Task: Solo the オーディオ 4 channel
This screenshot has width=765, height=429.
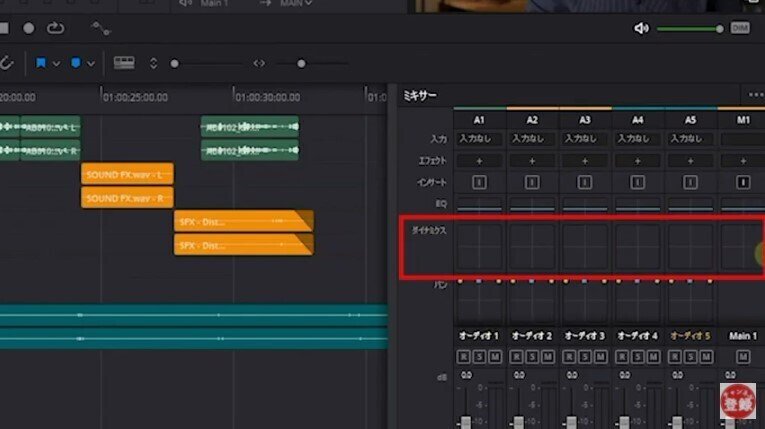Action: pos(637,357)
